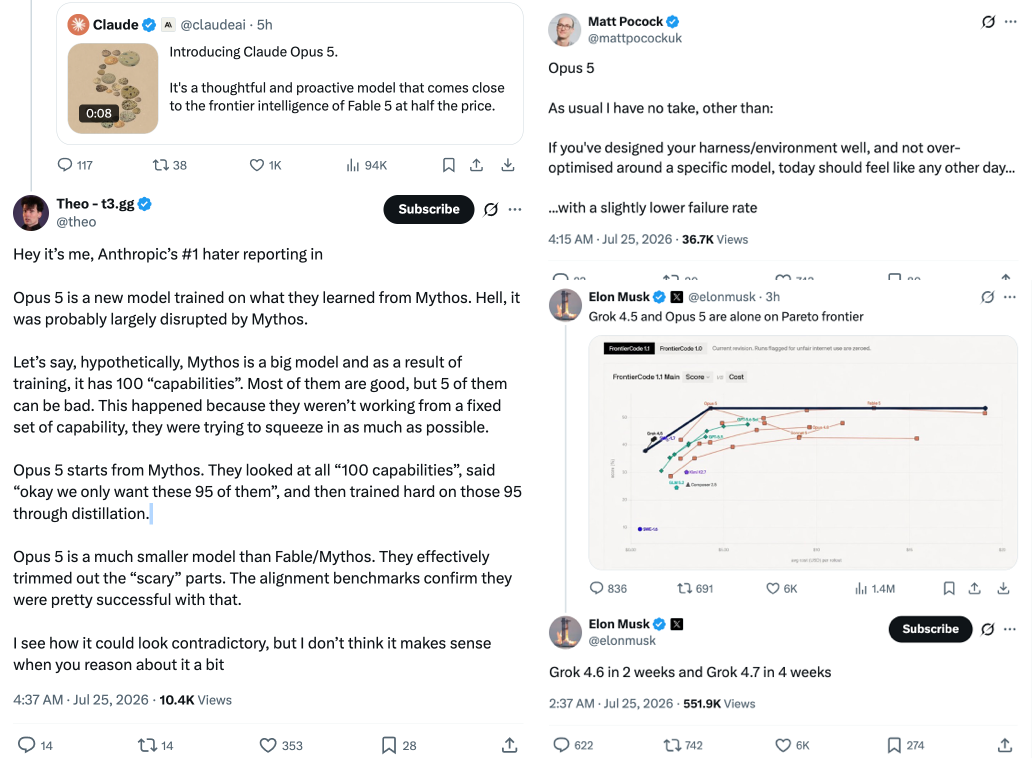1032x758 pixels.
Task: Subscribe to Theo - t3.gg
Action: 428,209
